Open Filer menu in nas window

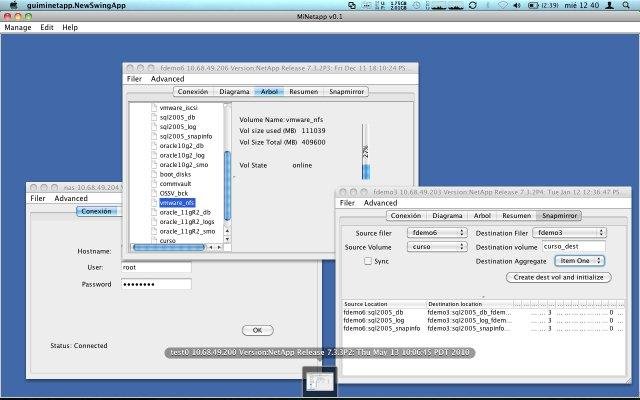pos(38,198)
